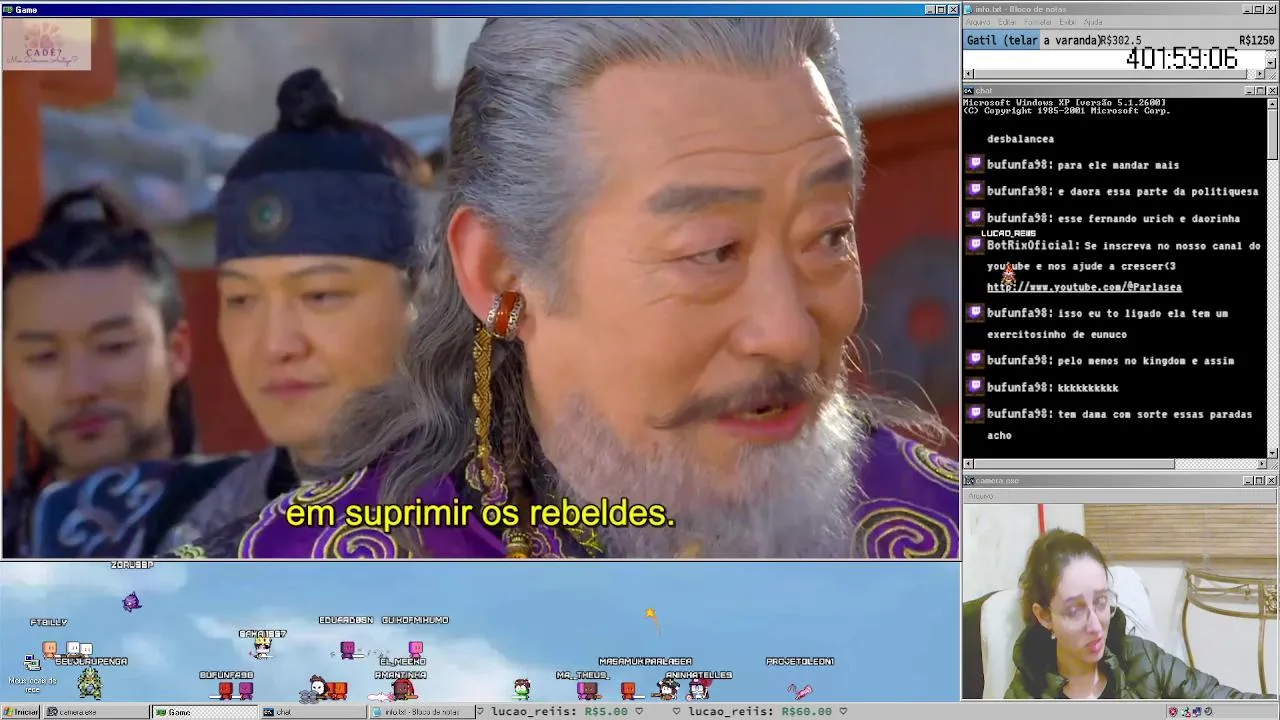Click the R$1250 goal value in notepad

(x=1256, y=41)
